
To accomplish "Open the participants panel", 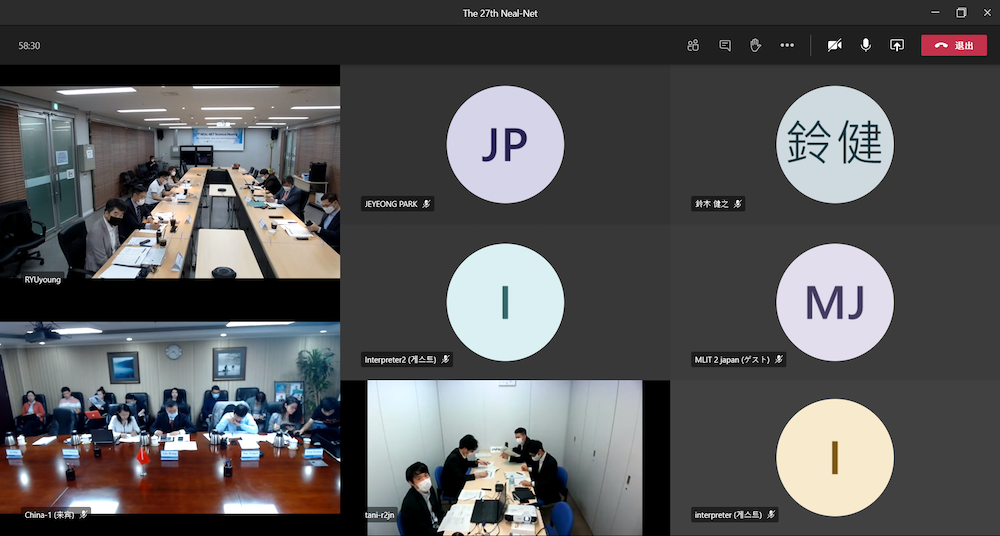I will click(692, 45).
